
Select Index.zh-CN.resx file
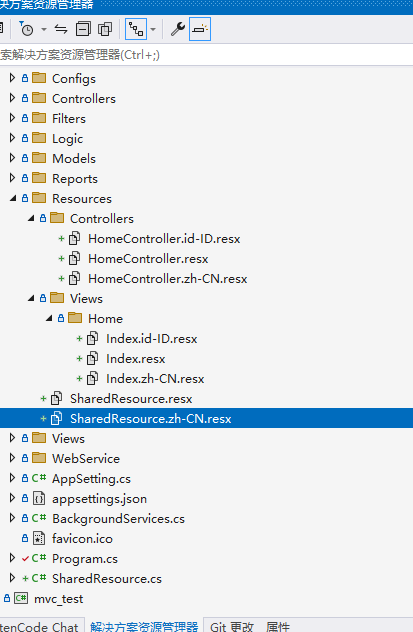coord(155,378)
